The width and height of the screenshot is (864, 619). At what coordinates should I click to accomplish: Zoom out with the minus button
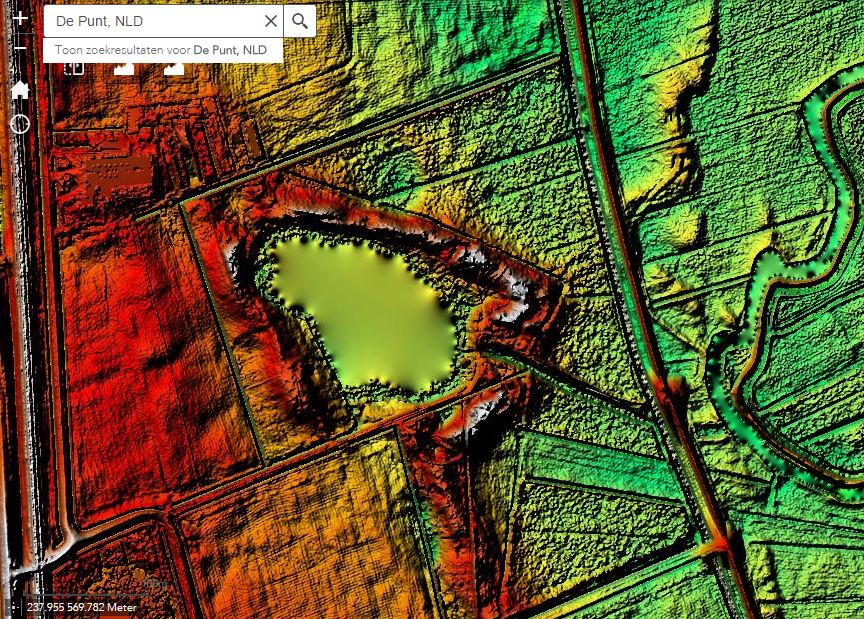click(20, 49)
